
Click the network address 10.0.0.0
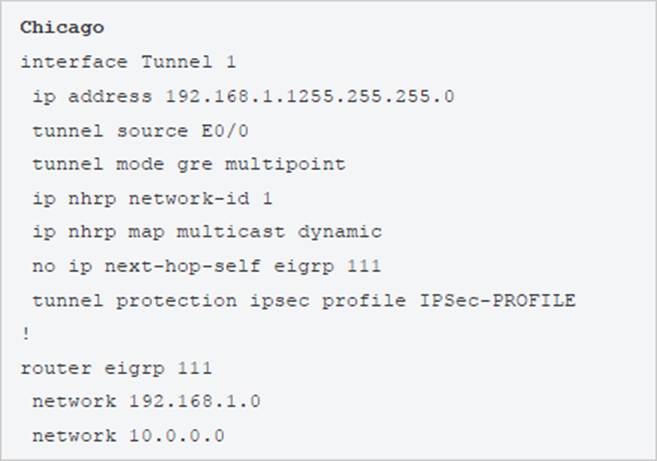click(x=176, y=436)
